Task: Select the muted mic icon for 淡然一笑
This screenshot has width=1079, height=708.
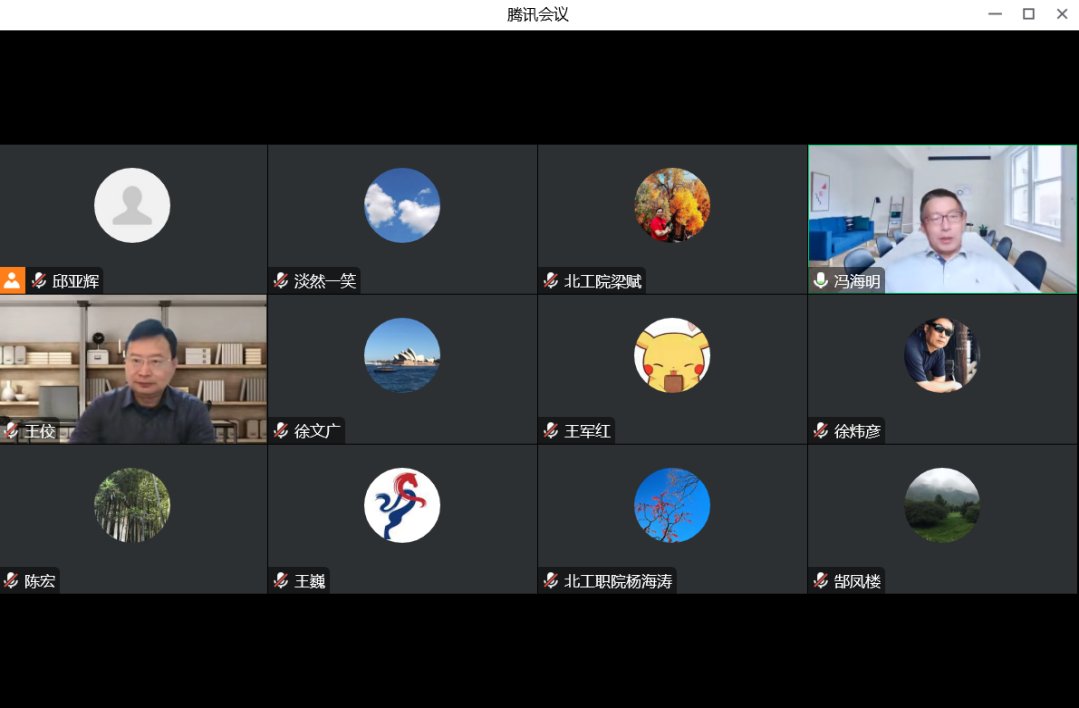Action: pos(281,281)
